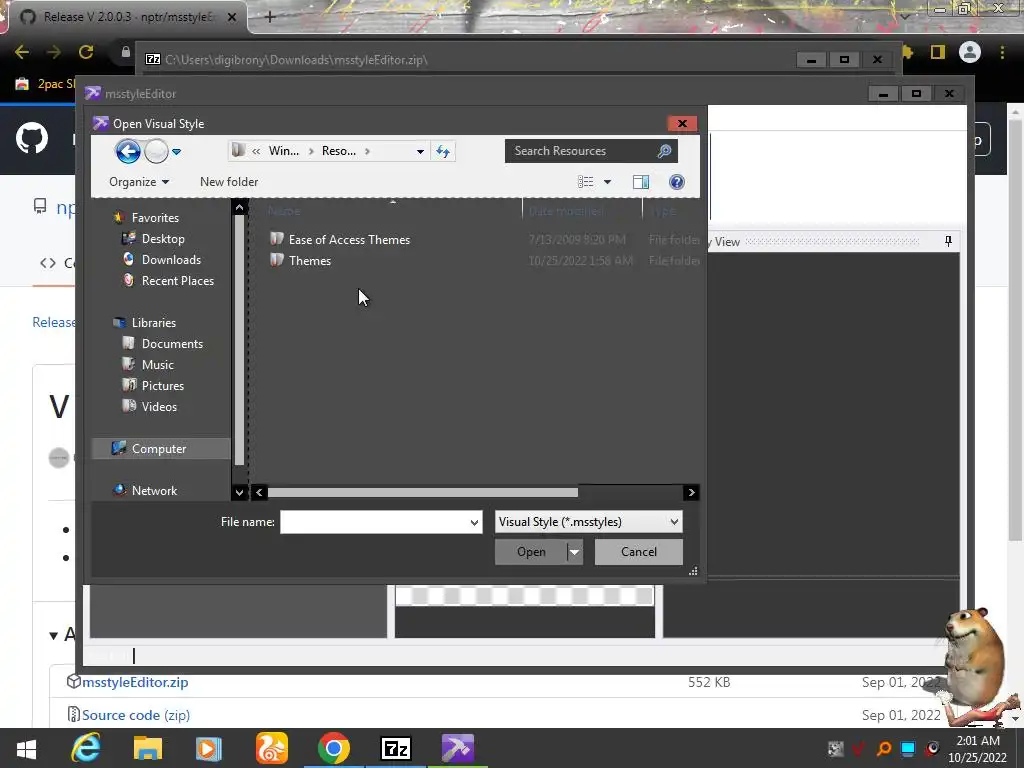This screenshot has width=1024, height=768.
Task: Click the Open button
Action: click(531, 552)
